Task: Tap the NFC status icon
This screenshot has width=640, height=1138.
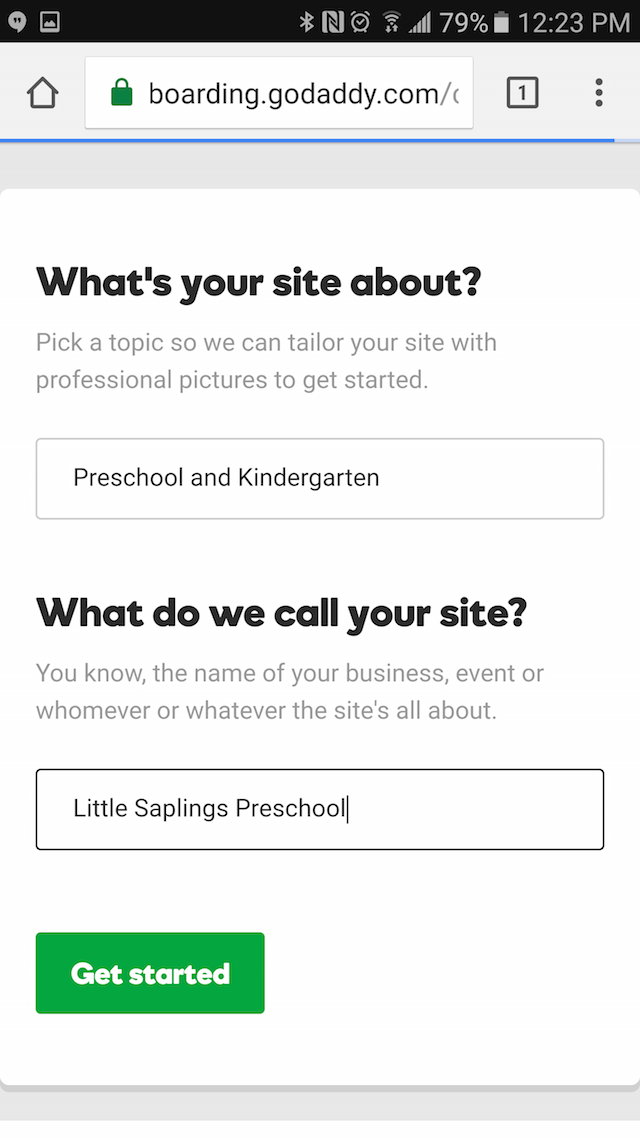Action: (x=332, y=22)
